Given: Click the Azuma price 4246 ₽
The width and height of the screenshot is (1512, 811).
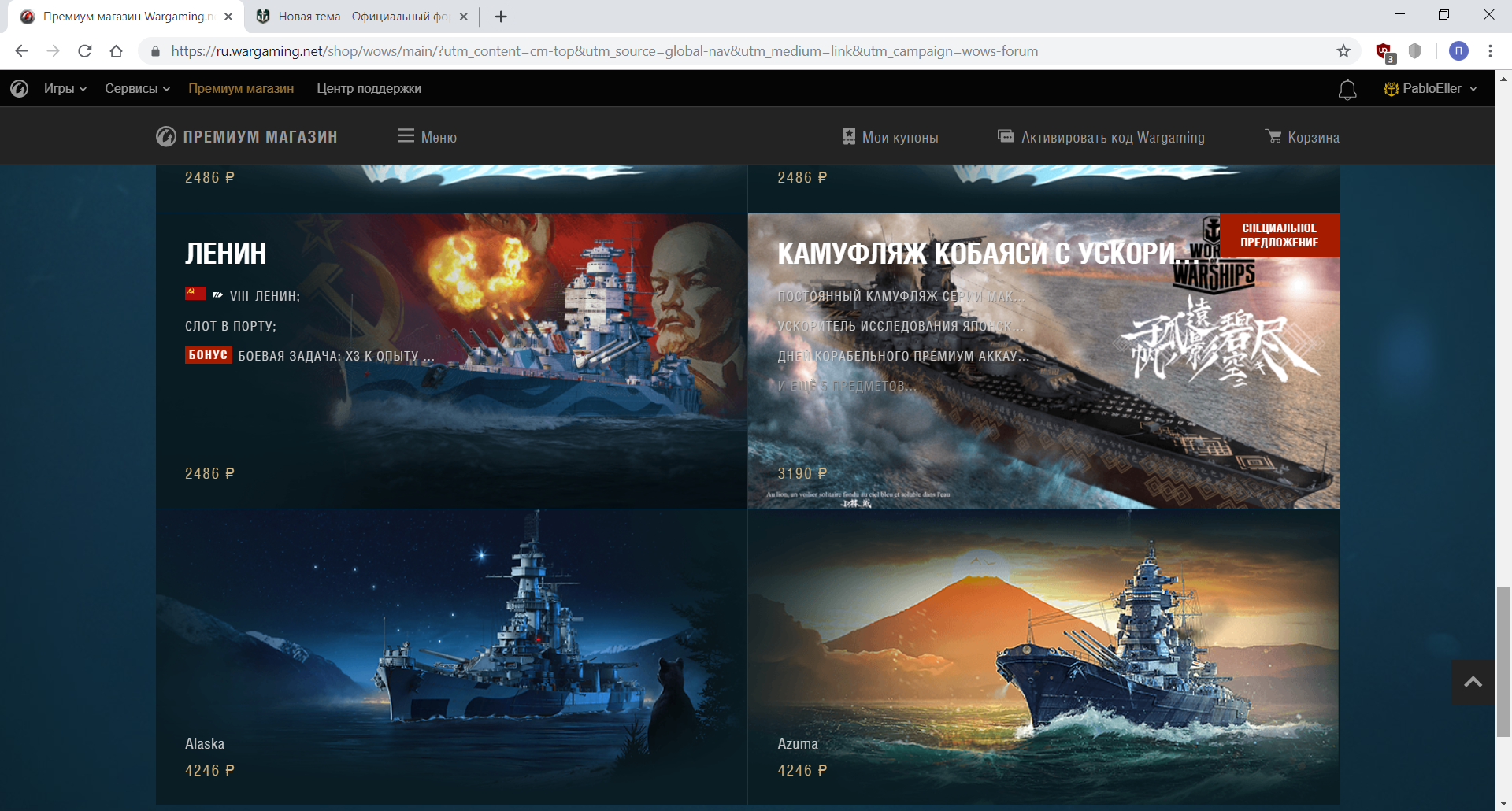Looking at the screenshot, I should [x=802, y=770].
